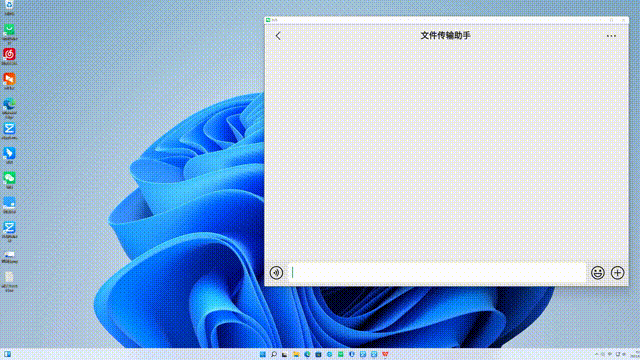Open the emoji picker smiley icon
640x360 pixels.
[x=598, y=273]
